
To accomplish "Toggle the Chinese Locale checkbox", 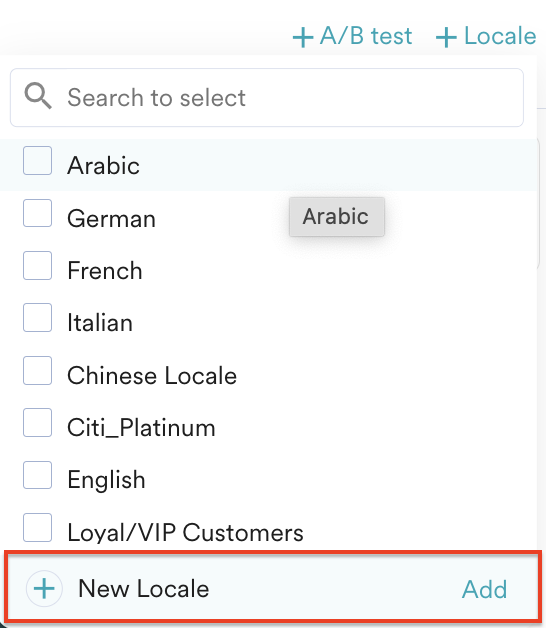I will [x=37, y=370].
